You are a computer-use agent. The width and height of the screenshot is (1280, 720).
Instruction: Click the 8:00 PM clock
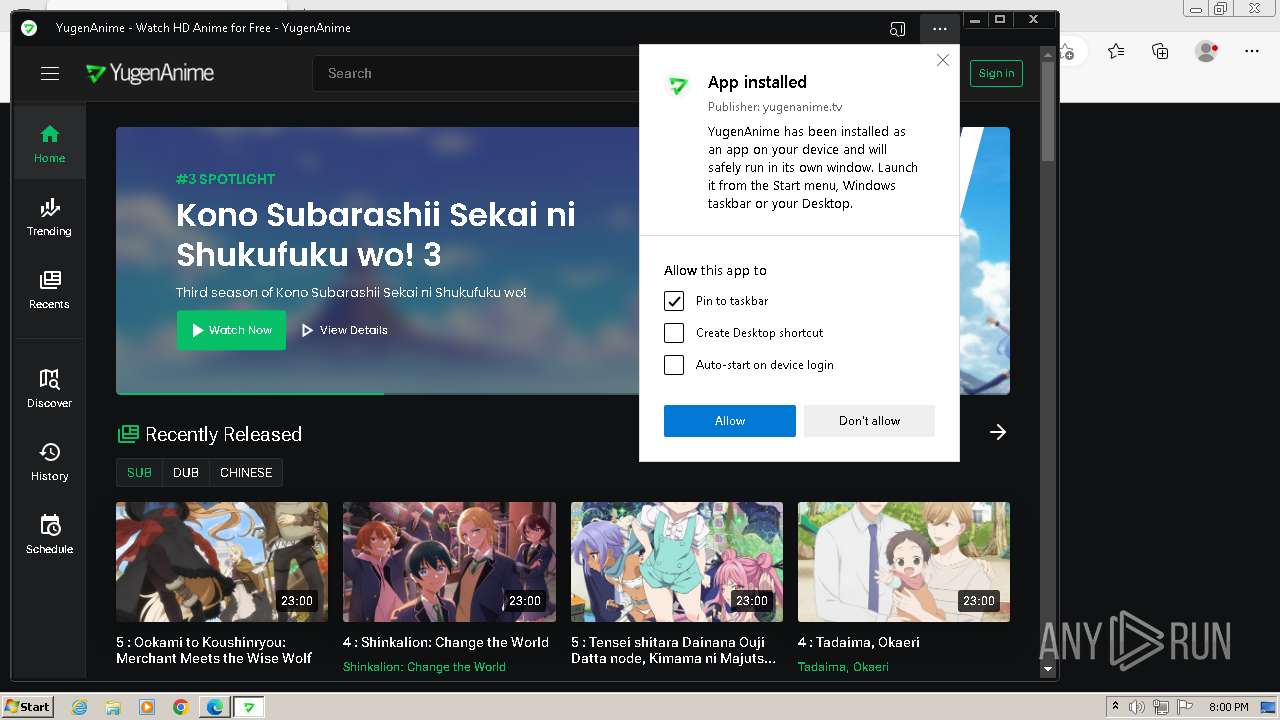(1229, 707)
